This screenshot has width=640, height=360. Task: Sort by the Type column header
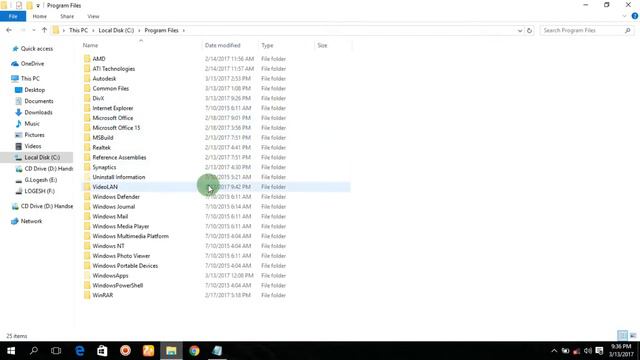267,45
